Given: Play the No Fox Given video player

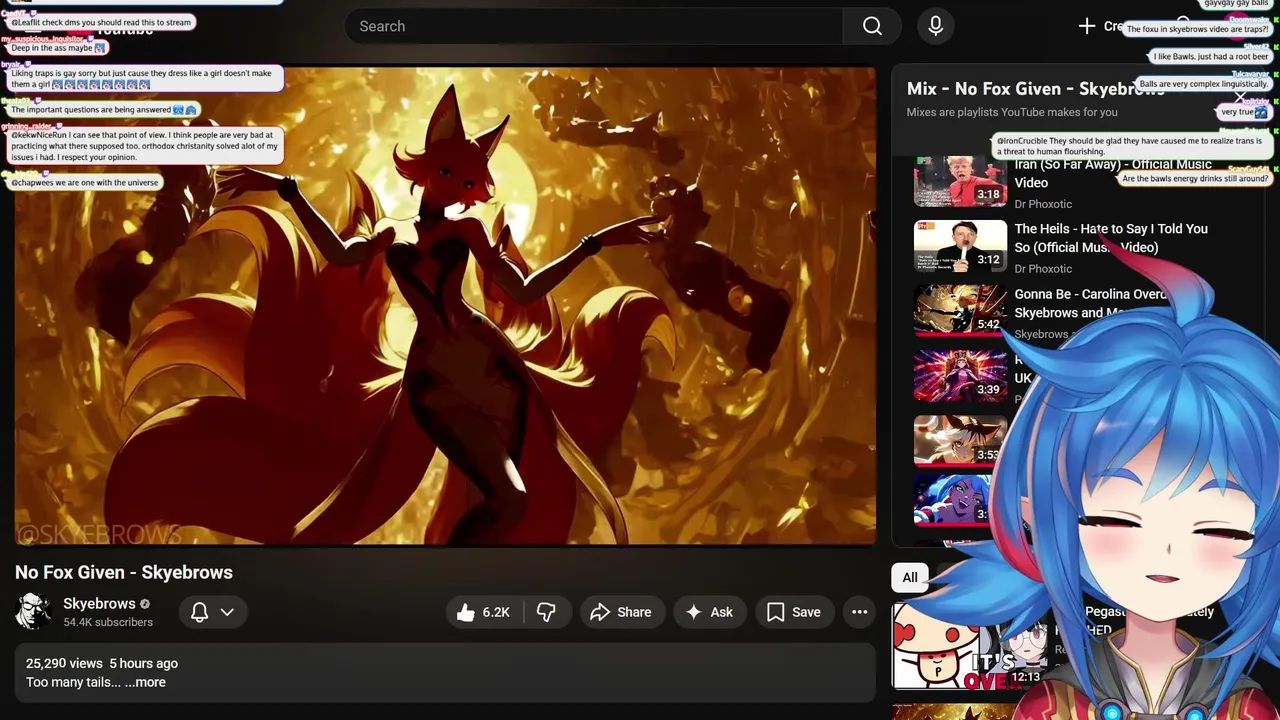Looking at the screenshot, I should (445, 306).
